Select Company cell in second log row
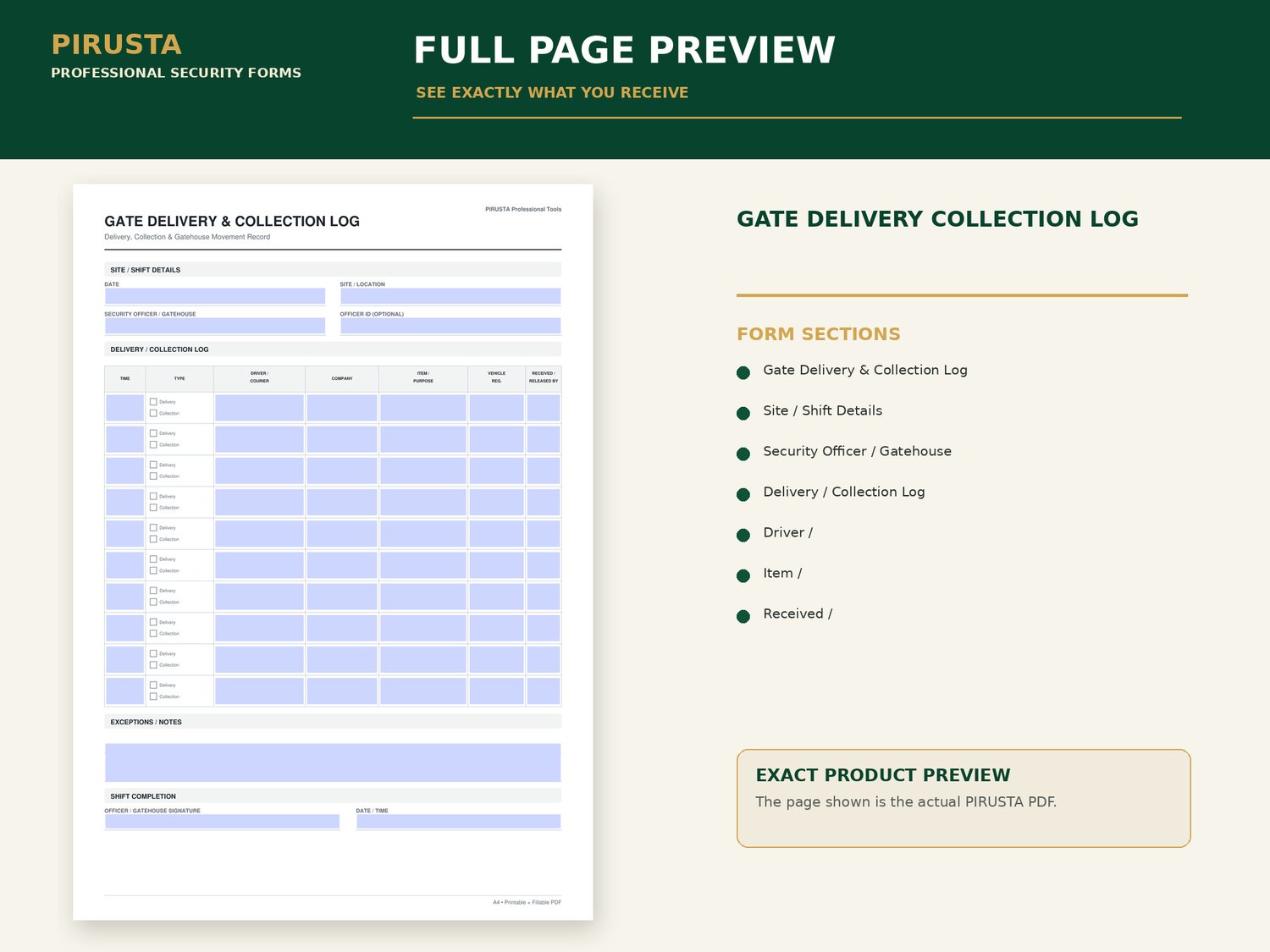The width and height of the screenshot is (1270, 952). [x=342, y=439]
